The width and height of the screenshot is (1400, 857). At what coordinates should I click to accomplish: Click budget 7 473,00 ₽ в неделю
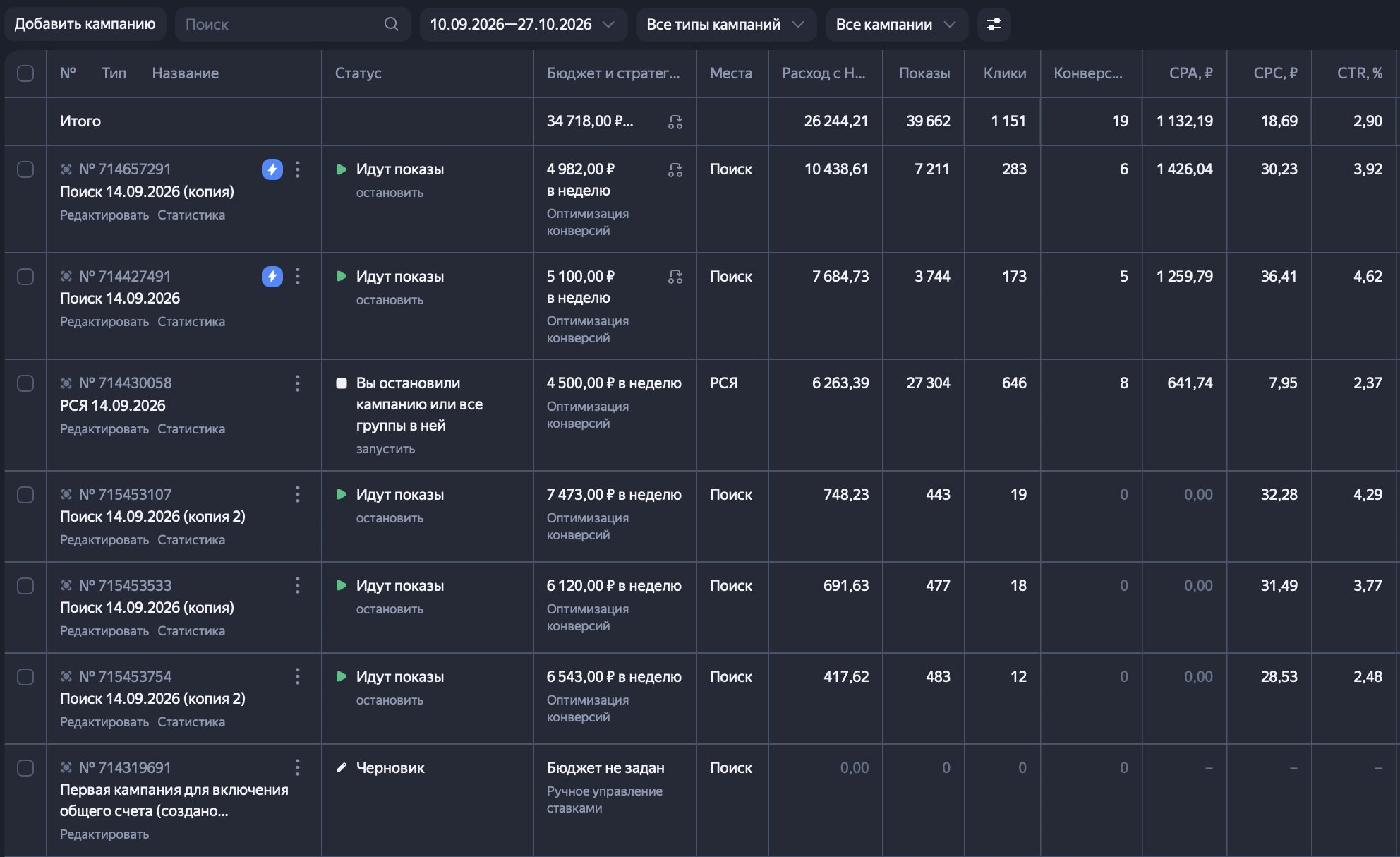click(614, 495)
